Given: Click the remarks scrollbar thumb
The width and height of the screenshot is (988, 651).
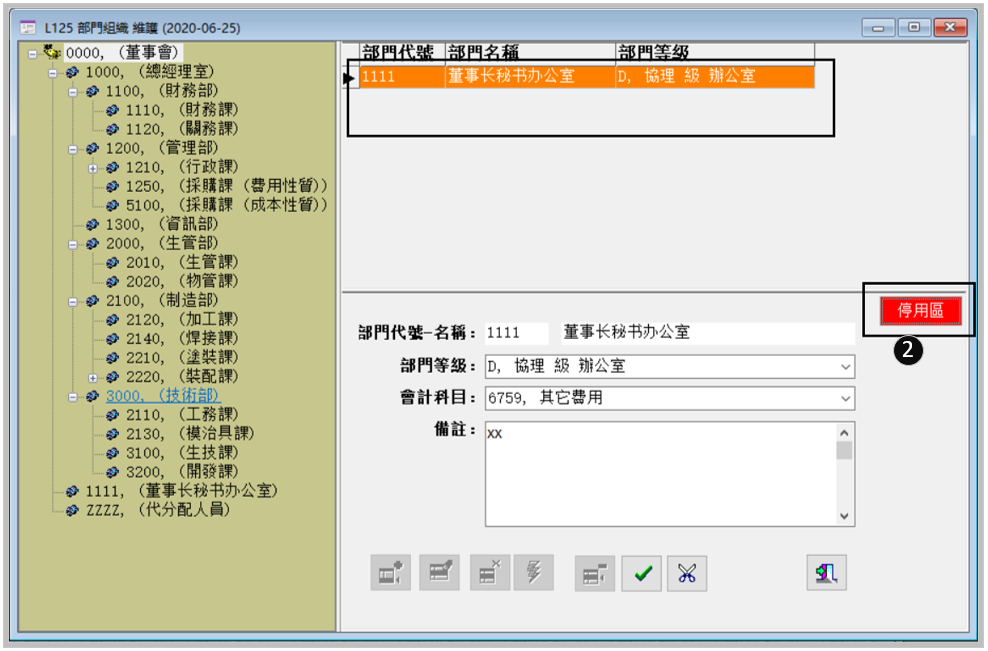Looking at the screenshot, I should [x=844, y=450].
